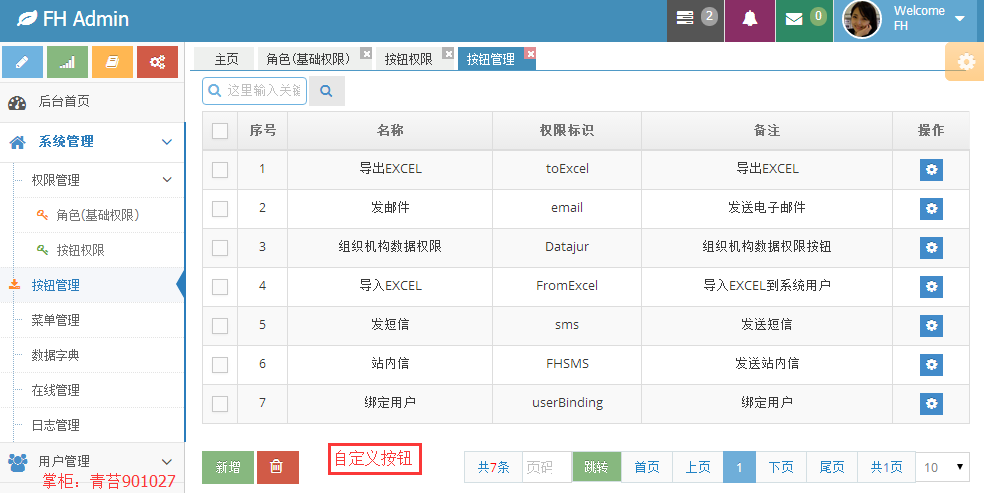This screenshot has width=984, height=493.
Task: Open the page size dropdown showing 10
Action: click(943, 467)
